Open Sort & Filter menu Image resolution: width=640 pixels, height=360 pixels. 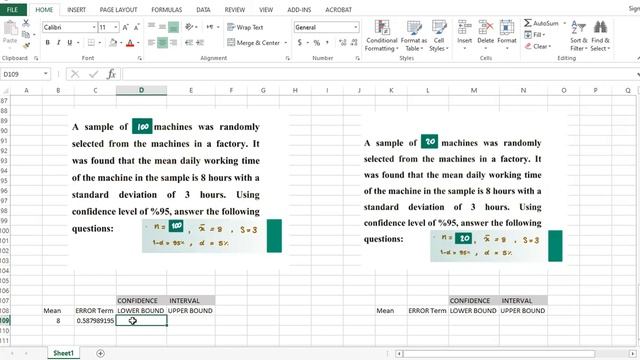click(579, 36)
